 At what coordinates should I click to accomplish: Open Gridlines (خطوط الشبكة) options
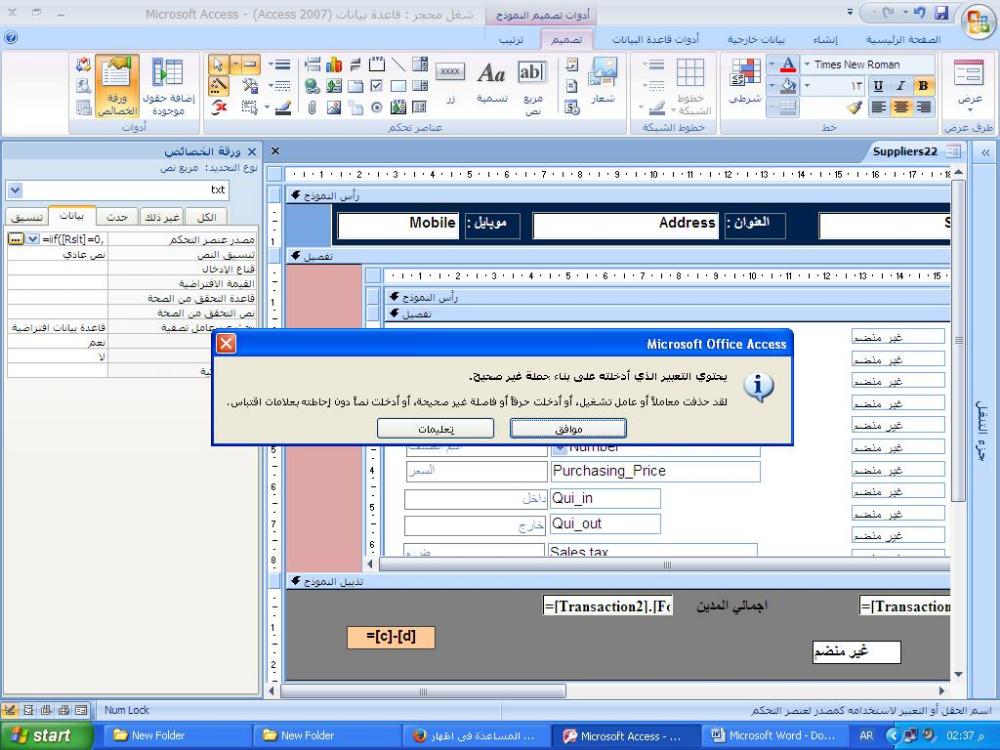pyautogui.click(x=690, y=86)
